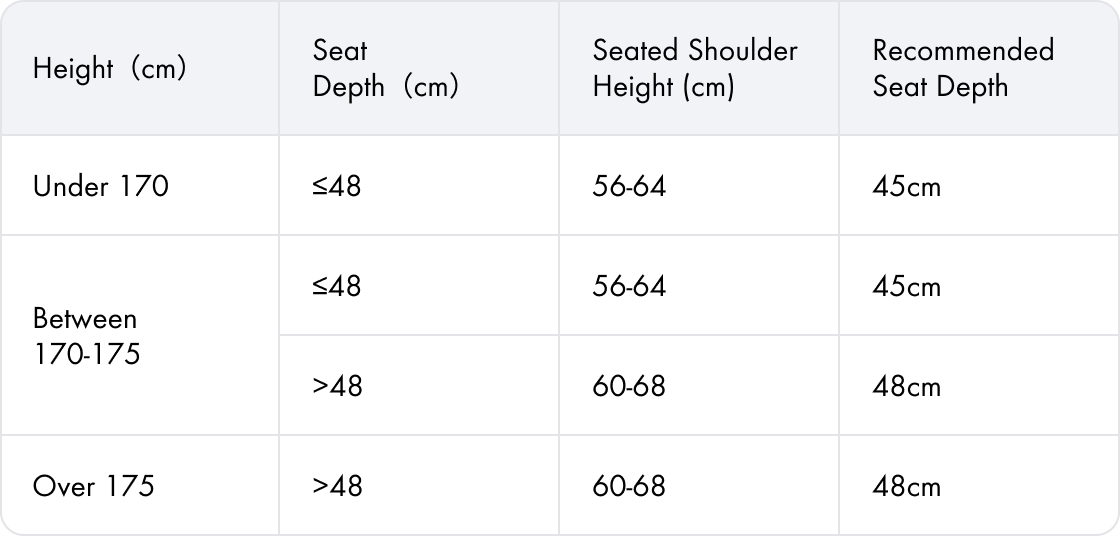This screenshot has height=536, width=1120.
Task: Click >48 seat depth in Over 175 row
Action: (336, 487)
